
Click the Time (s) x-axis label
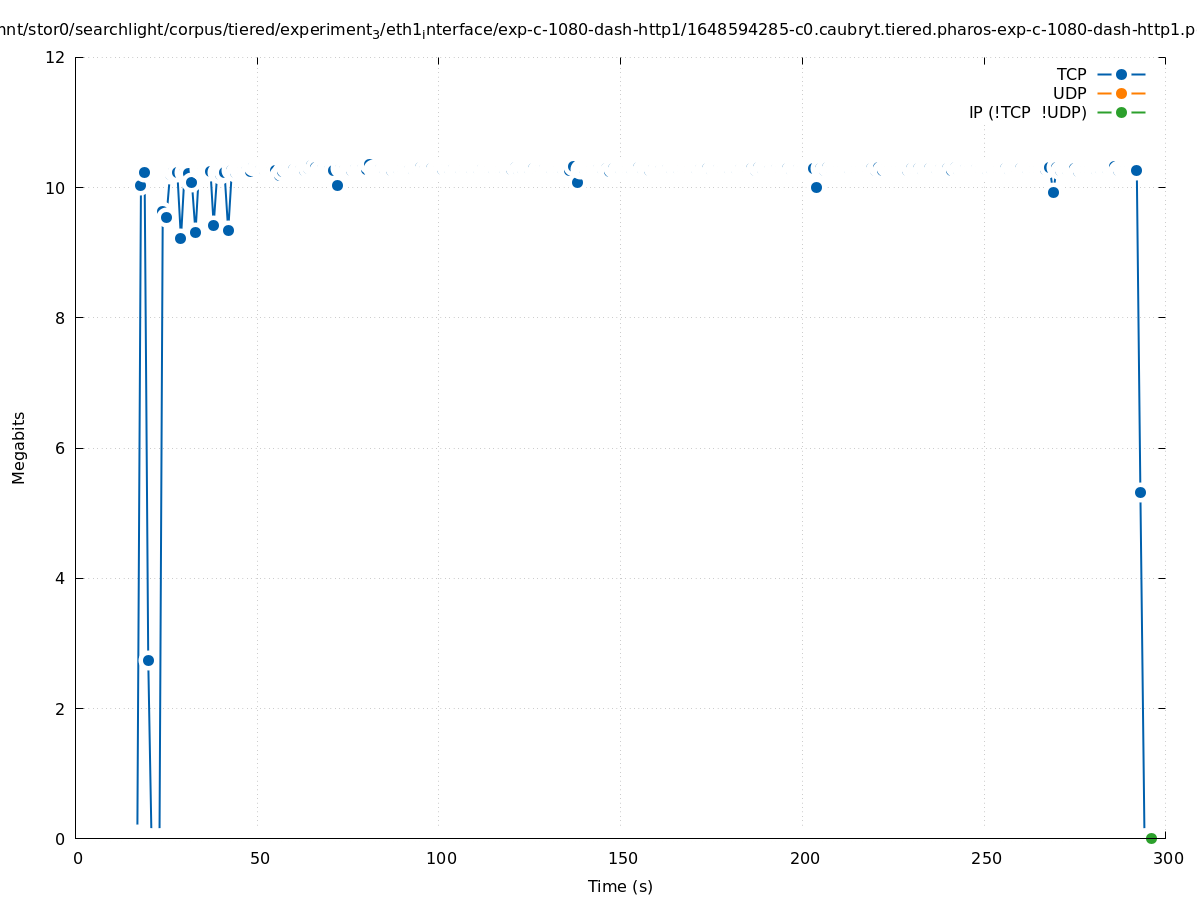pyautogui.click(x=620, y=886)
